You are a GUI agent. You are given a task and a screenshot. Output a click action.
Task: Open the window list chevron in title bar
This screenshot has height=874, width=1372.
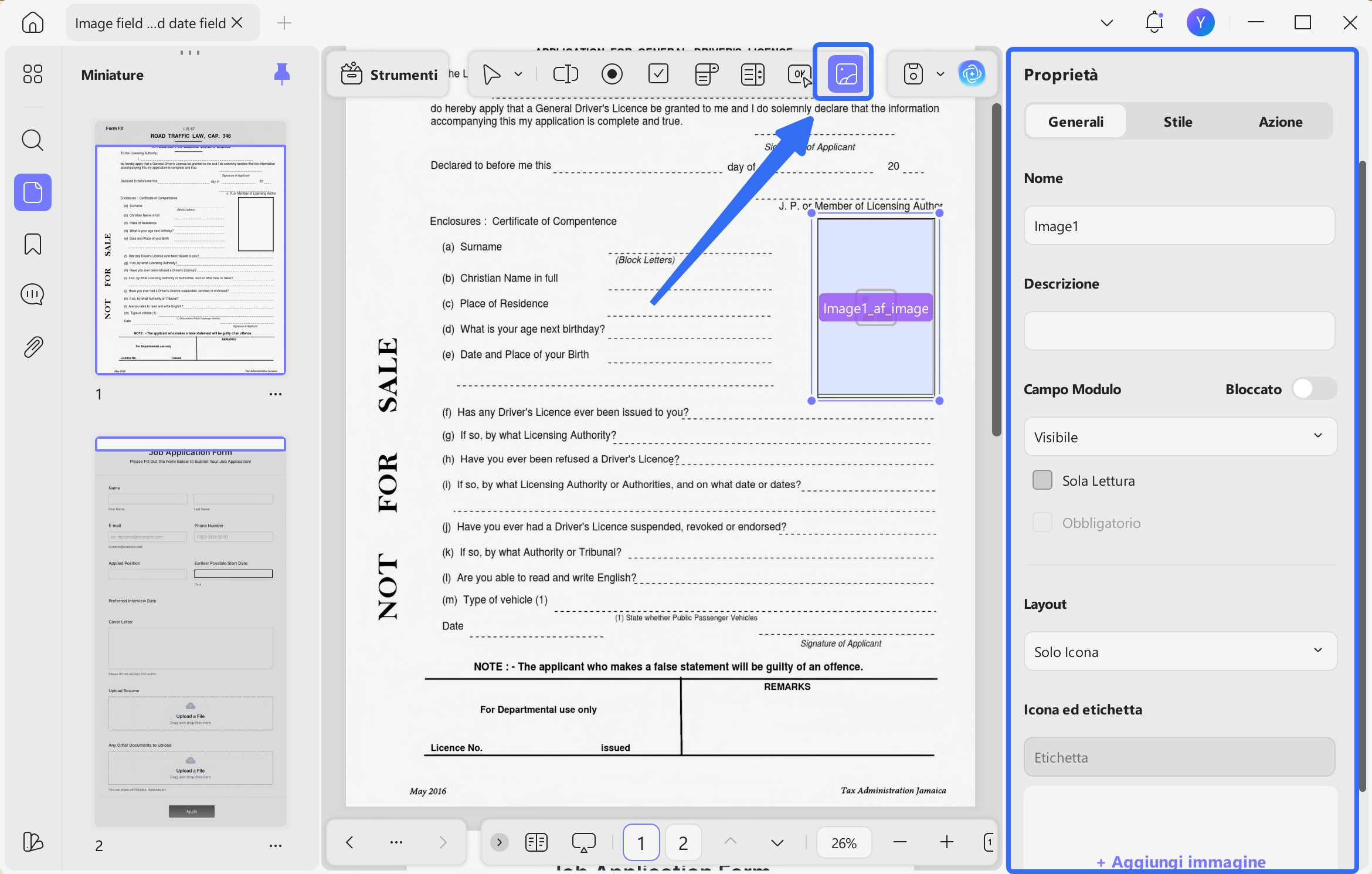coord(1106,23)
